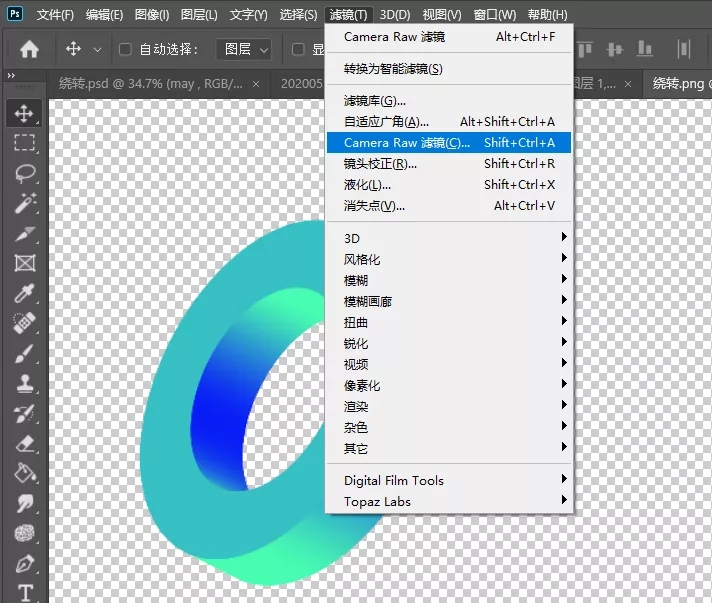The width and height of the screenshot is (712, 603).
Task: Expand the 风格化 submenu
Action: tap(449, 259)
